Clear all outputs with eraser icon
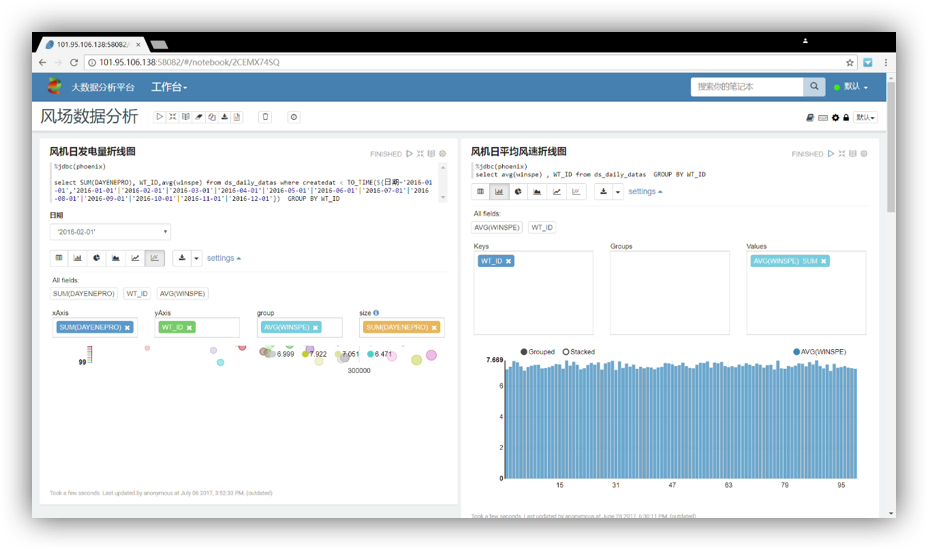The height and width of the screenshot is (550, 928). pyautogui.click(x=198, y=117)
